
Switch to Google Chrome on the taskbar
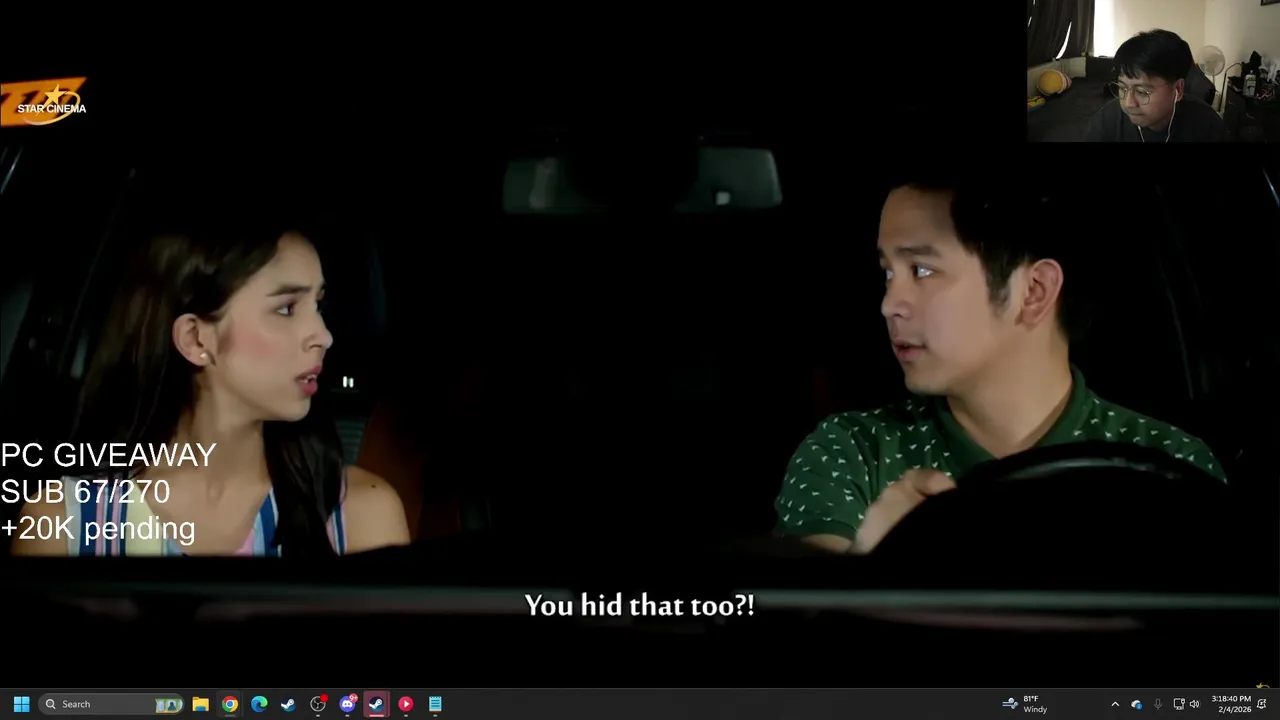(230, 704)
